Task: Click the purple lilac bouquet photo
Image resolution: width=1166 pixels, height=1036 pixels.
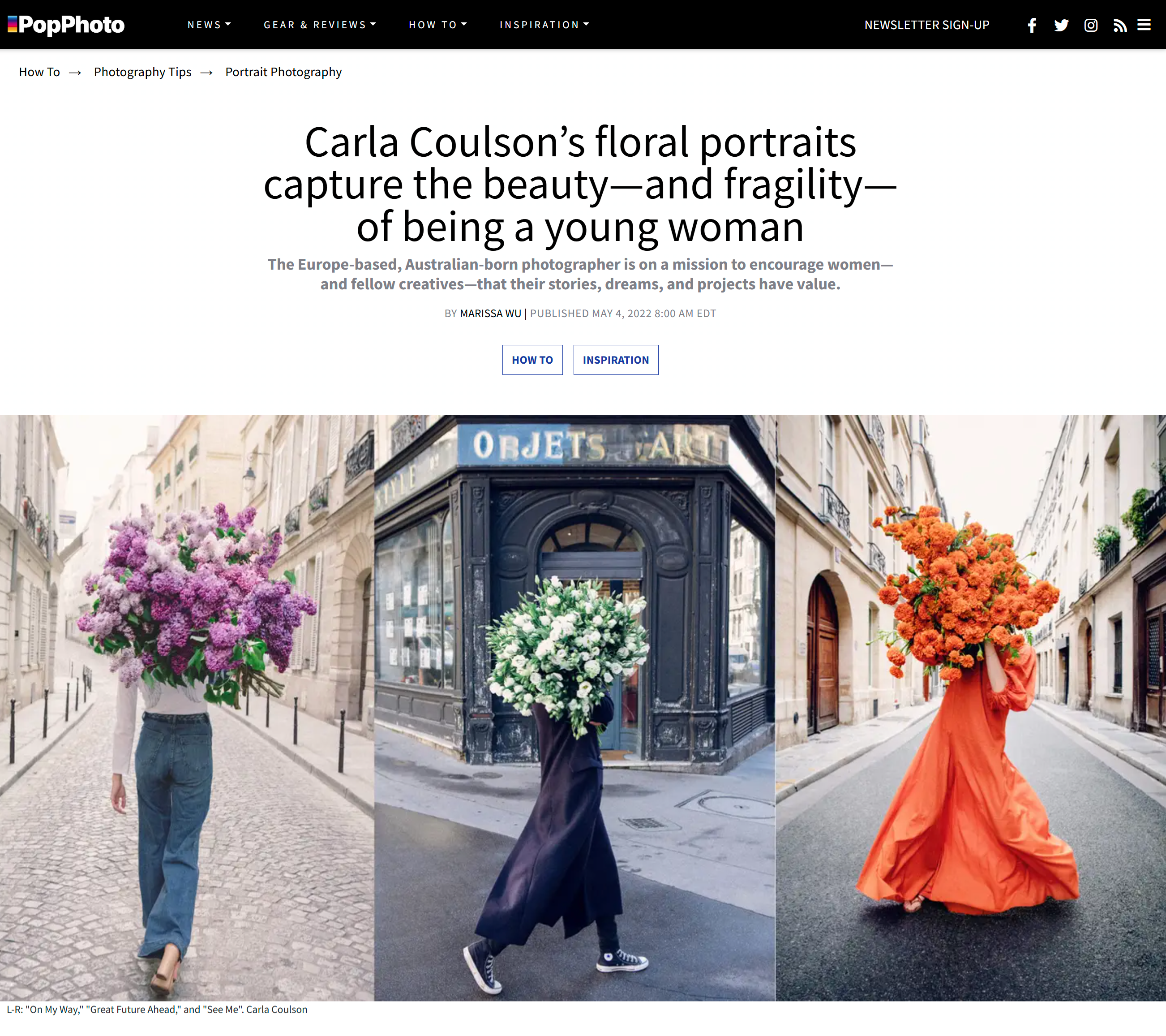Action: coord(187,707)
